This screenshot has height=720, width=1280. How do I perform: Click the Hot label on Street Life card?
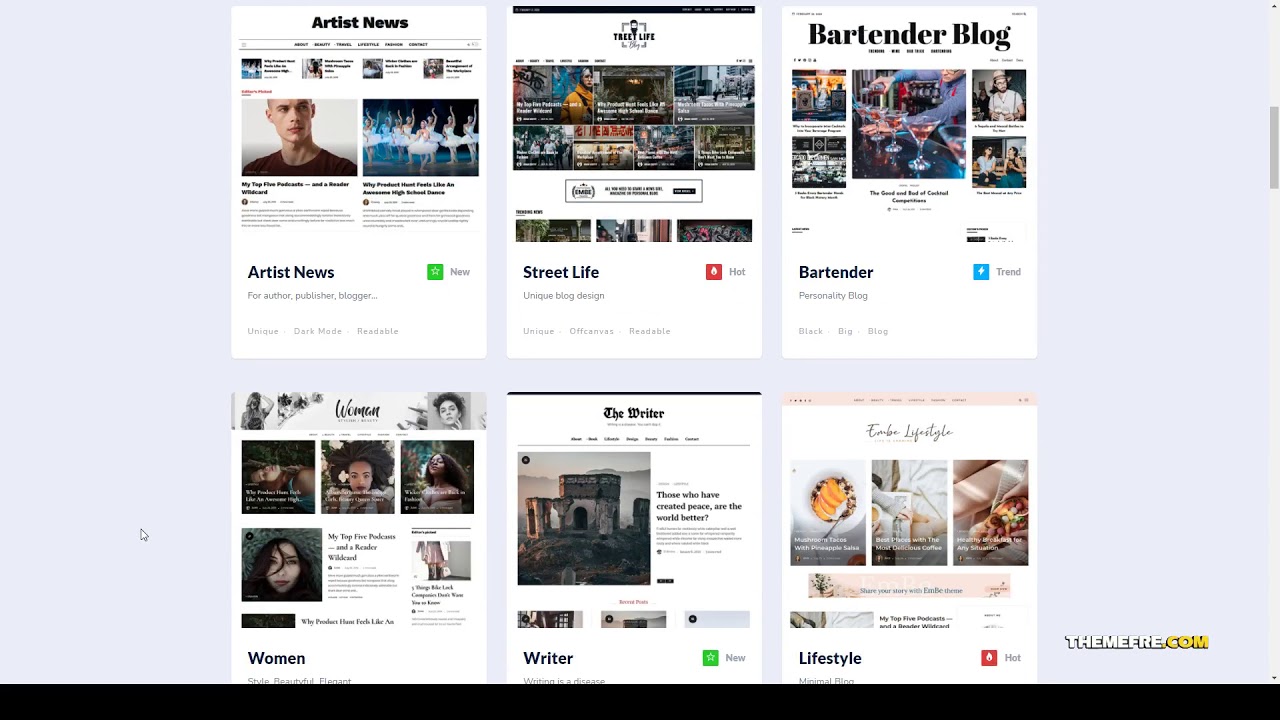pos(737,272)
